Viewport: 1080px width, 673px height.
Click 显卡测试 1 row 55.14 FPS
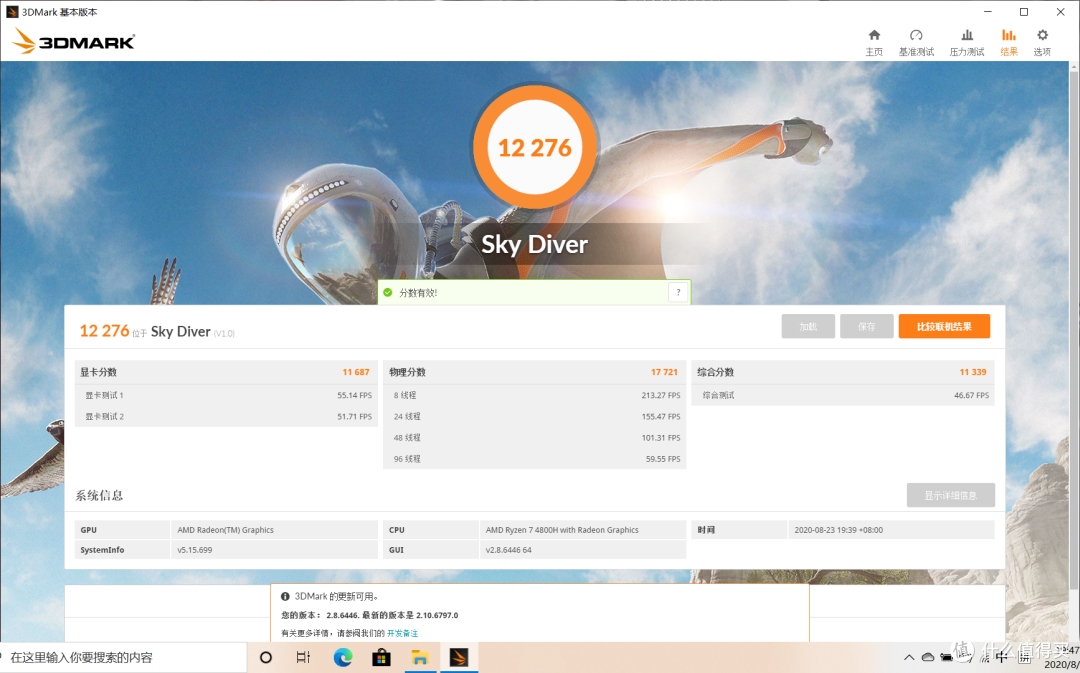[226, 395]
